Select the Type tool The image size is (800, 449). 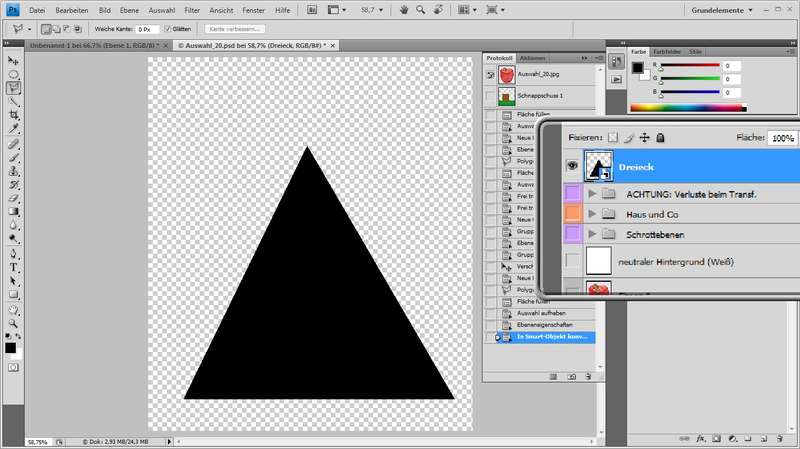(14, 268)
